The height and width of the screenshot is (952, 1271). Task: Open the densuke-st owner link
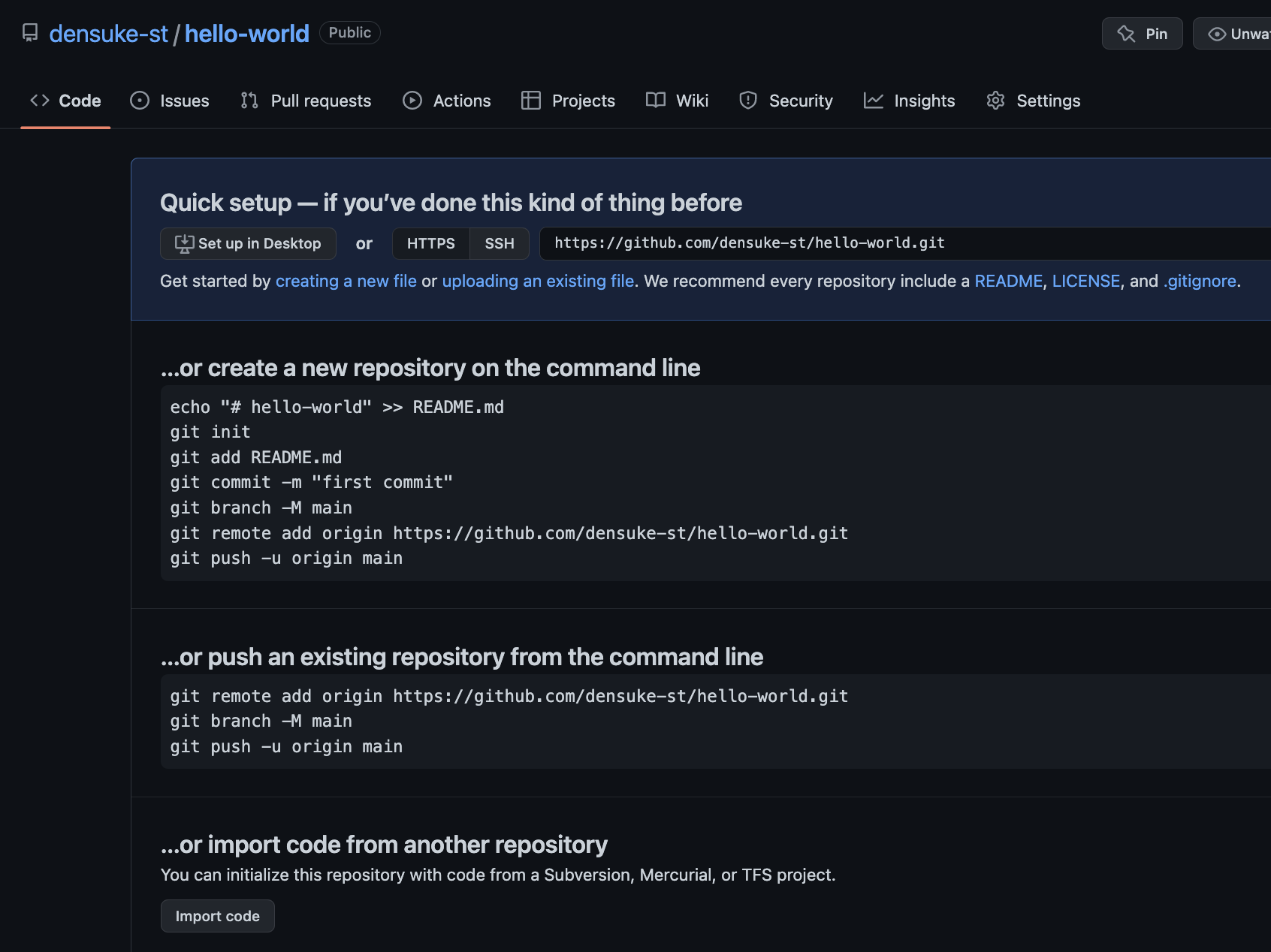[x=109, y=34]
